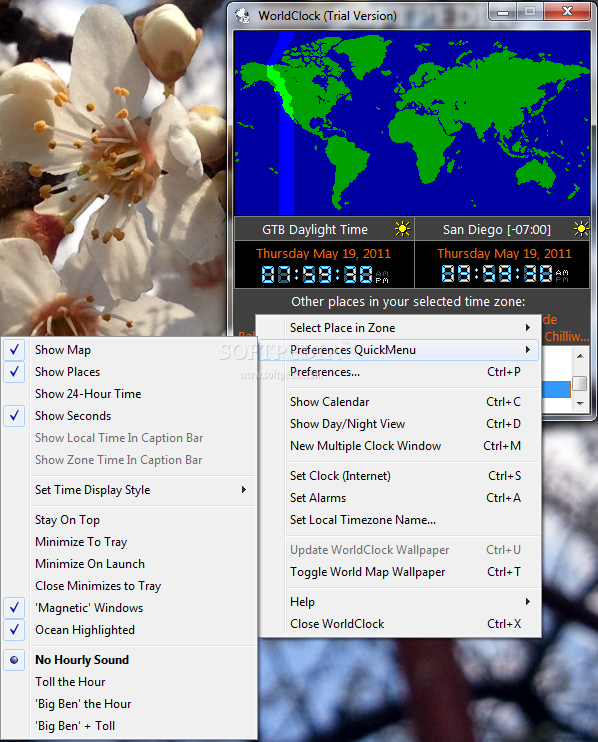Enable Show 24-Hour Time

pyautogui.click(x=130, y=394)
